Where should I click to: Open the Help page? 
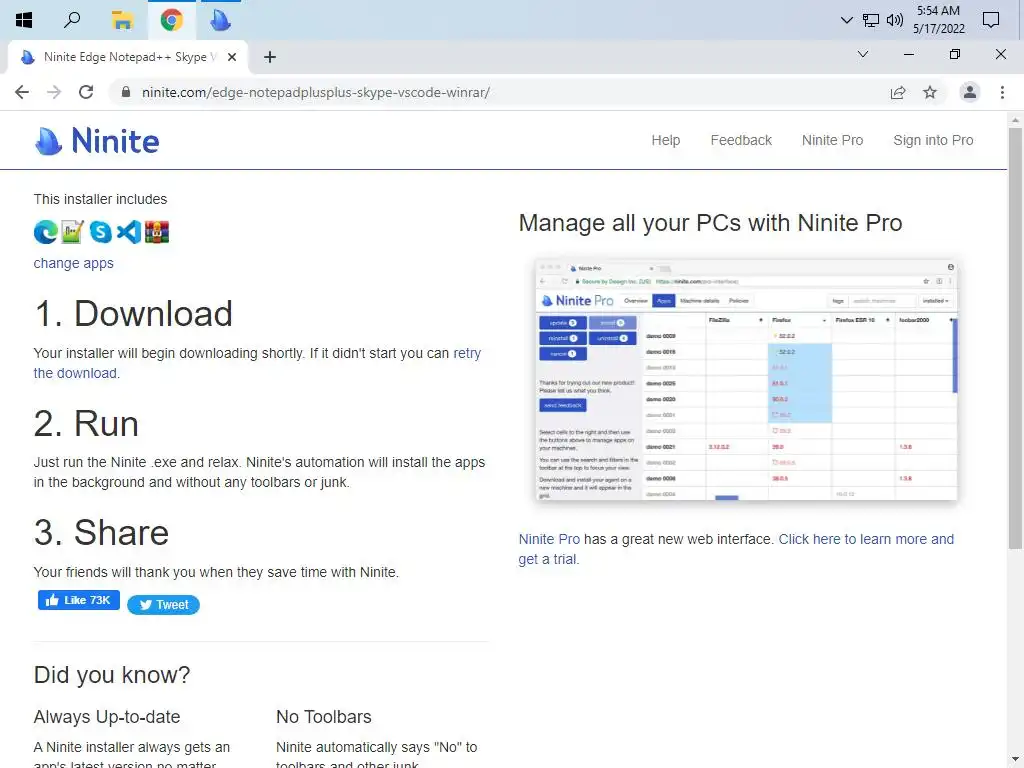point(665,140)
